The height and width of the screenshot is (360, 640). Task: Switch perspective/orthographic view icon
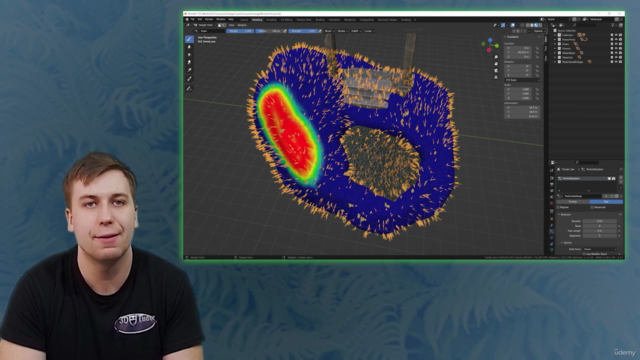[x=496, y=77]
